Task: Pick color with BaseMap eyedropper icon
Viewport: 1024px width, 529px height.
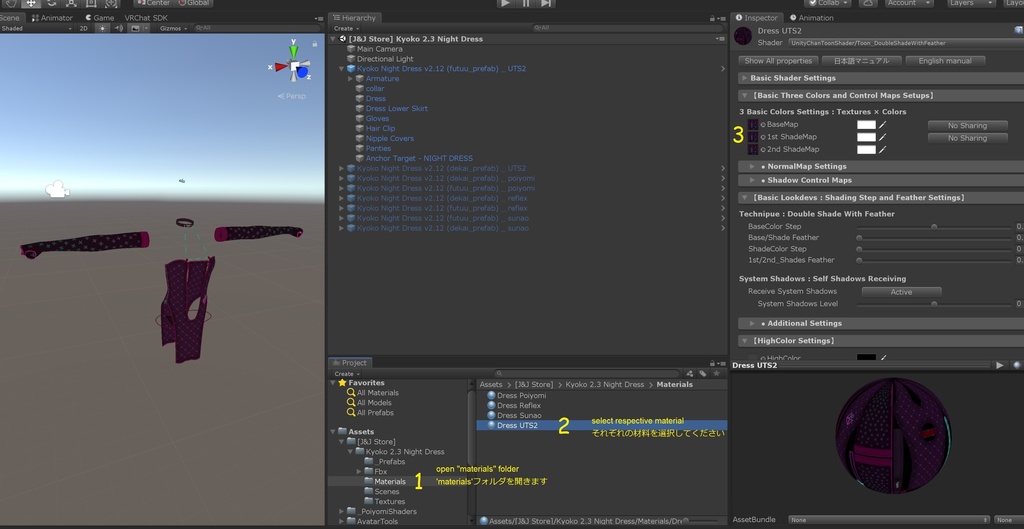Action: click(882, 124)
